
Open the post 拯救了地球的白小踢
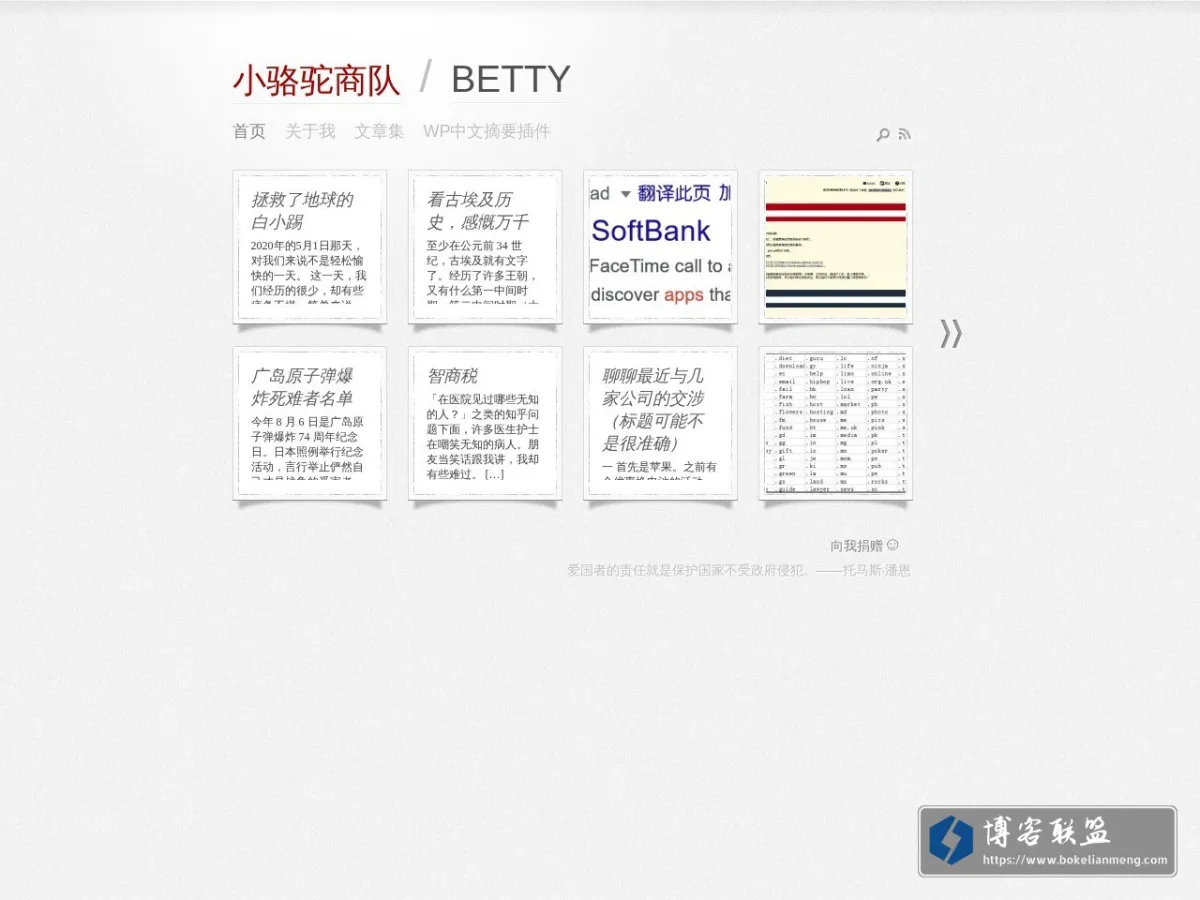click(x=303, y=211)
